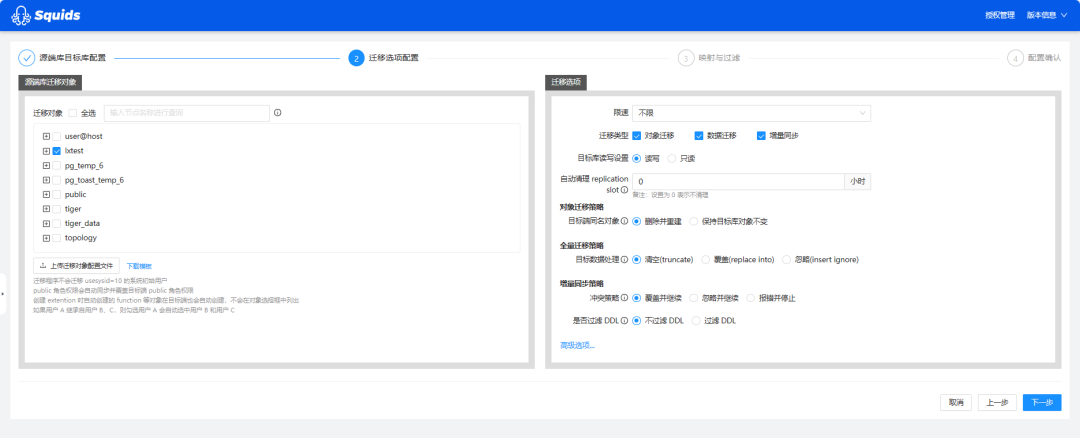
Task: Select 读写 radio option
Action: (x=636, y=158)
